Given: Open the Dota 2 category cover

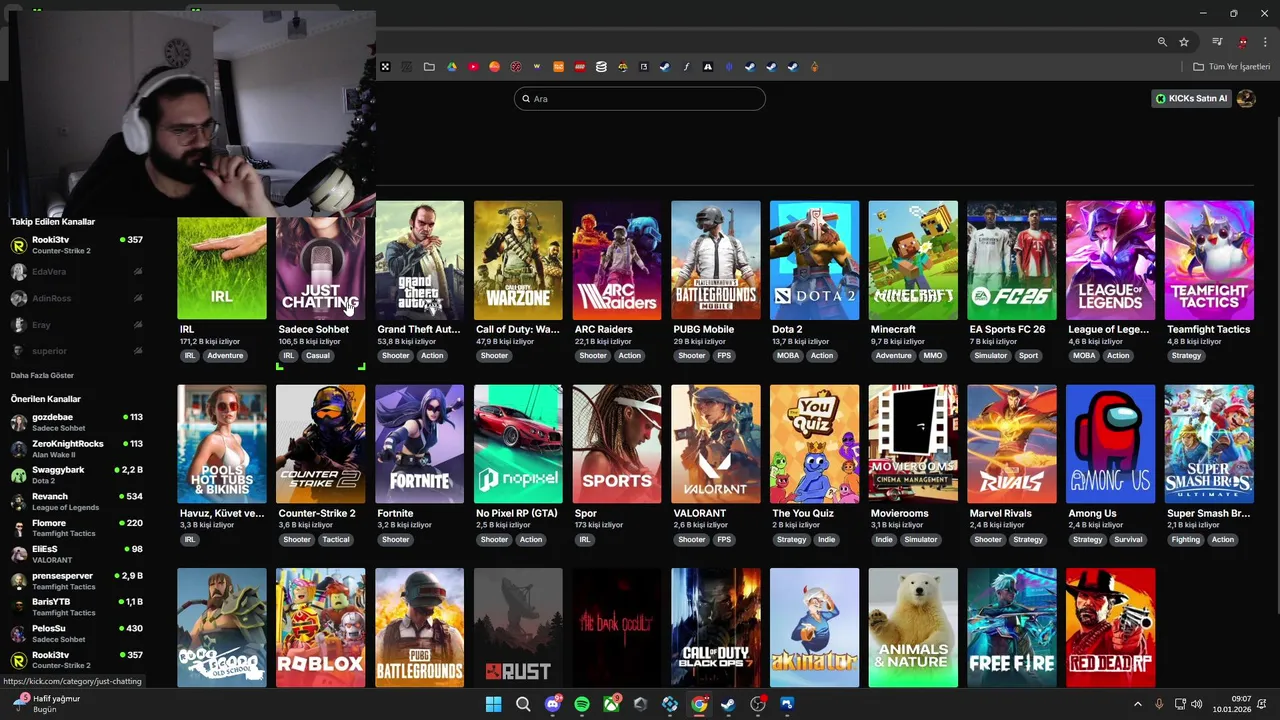Looking at the screenshot, I should click(814, 260).
